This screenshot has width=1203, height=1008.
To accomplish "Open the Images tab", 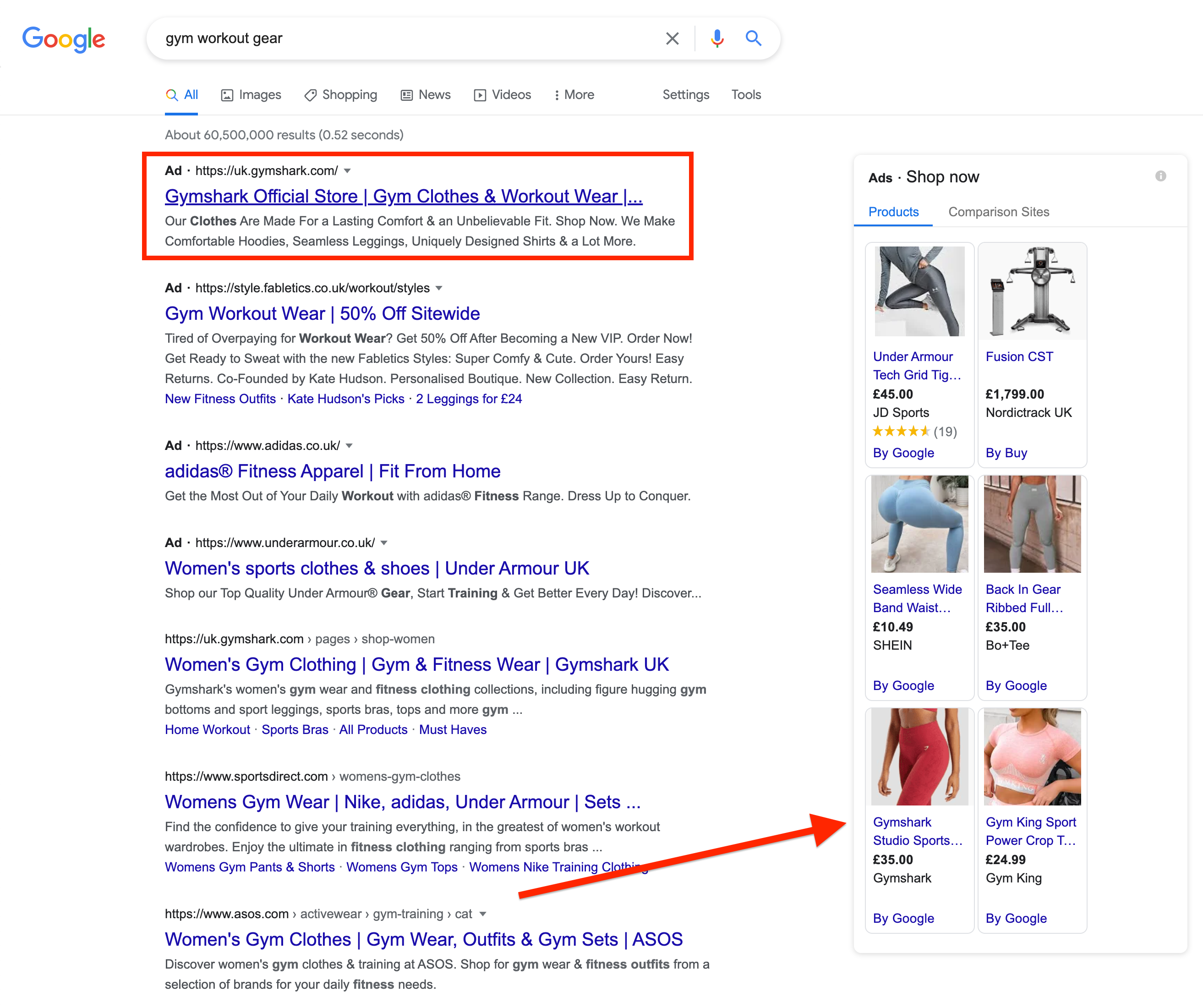I will coord(251,95).
